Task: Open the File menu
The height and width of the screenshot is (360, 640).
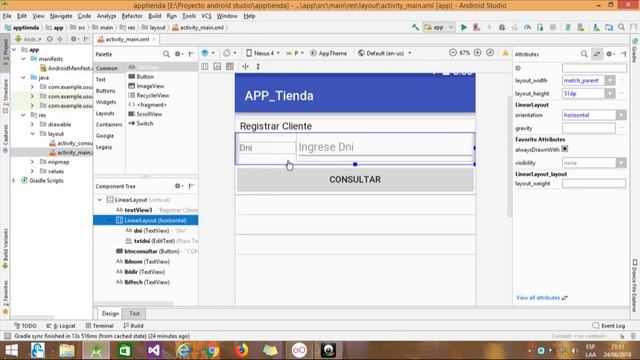Action: point(7,16)
